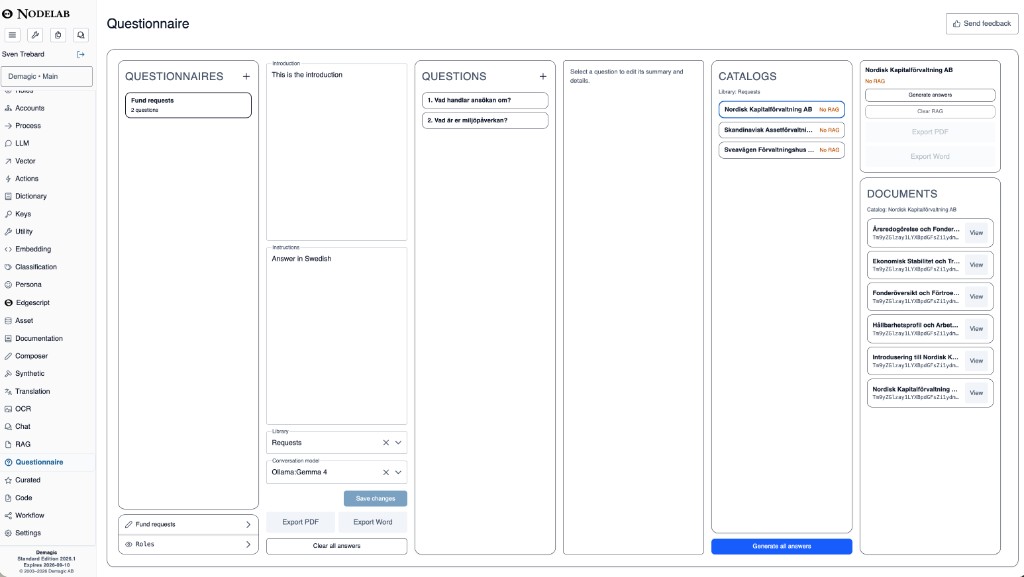Clear the Conversation model selection with X
This screenshot has height=577, width=1024.
(386, 472)
